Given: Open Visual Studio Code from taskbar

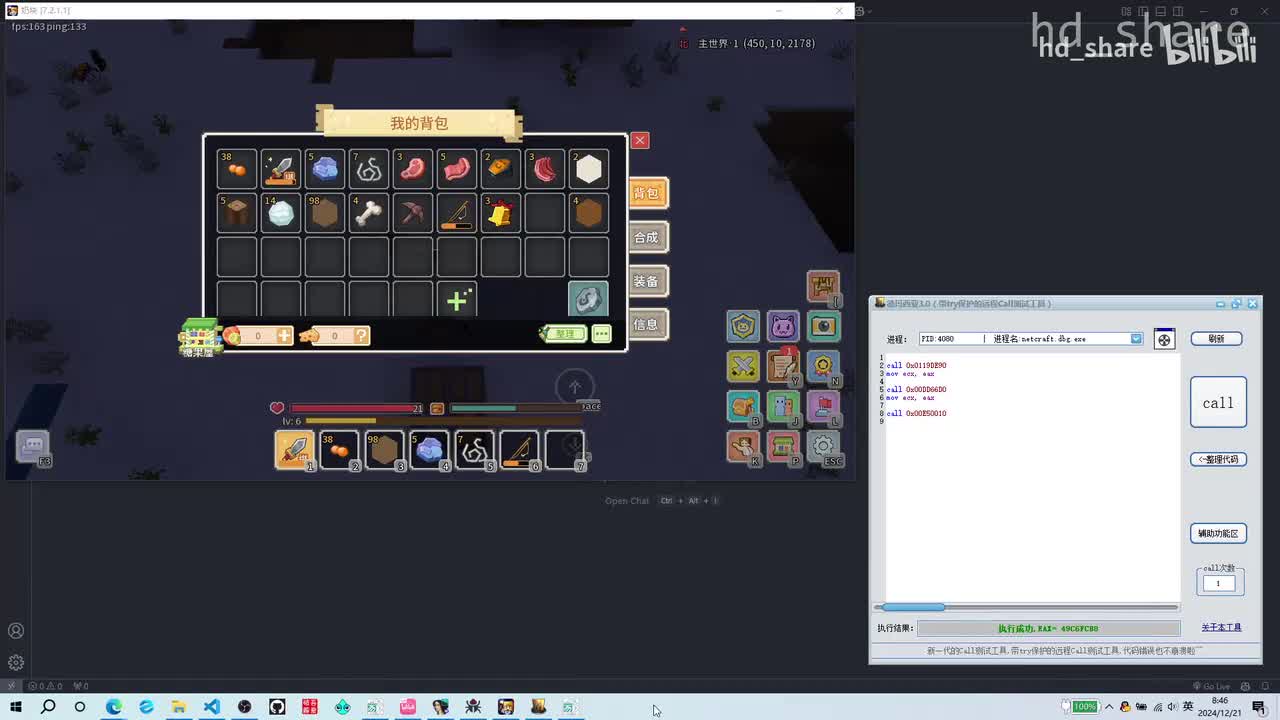Looking at the screenshot, I should coord(212,707).
